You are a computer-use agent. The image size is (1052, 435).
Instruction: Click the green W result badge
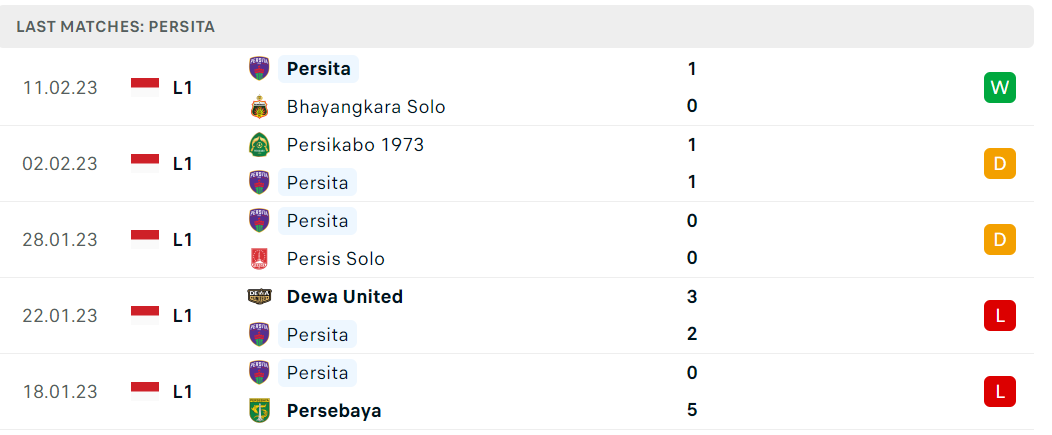tap(1000, 88)
